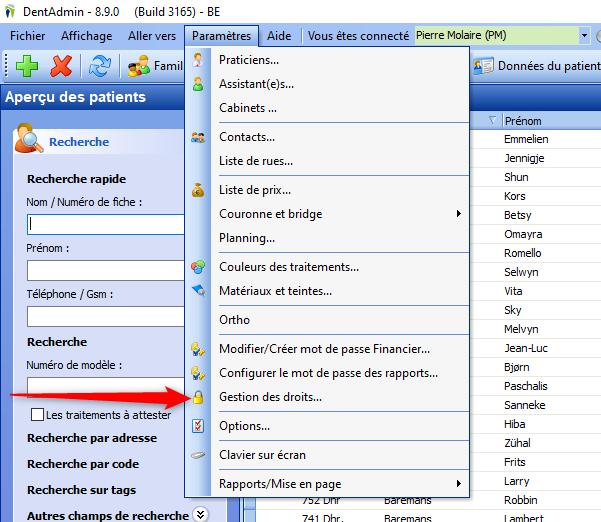Click the Options checklist icon
The image size is (601, 522).
198,426
